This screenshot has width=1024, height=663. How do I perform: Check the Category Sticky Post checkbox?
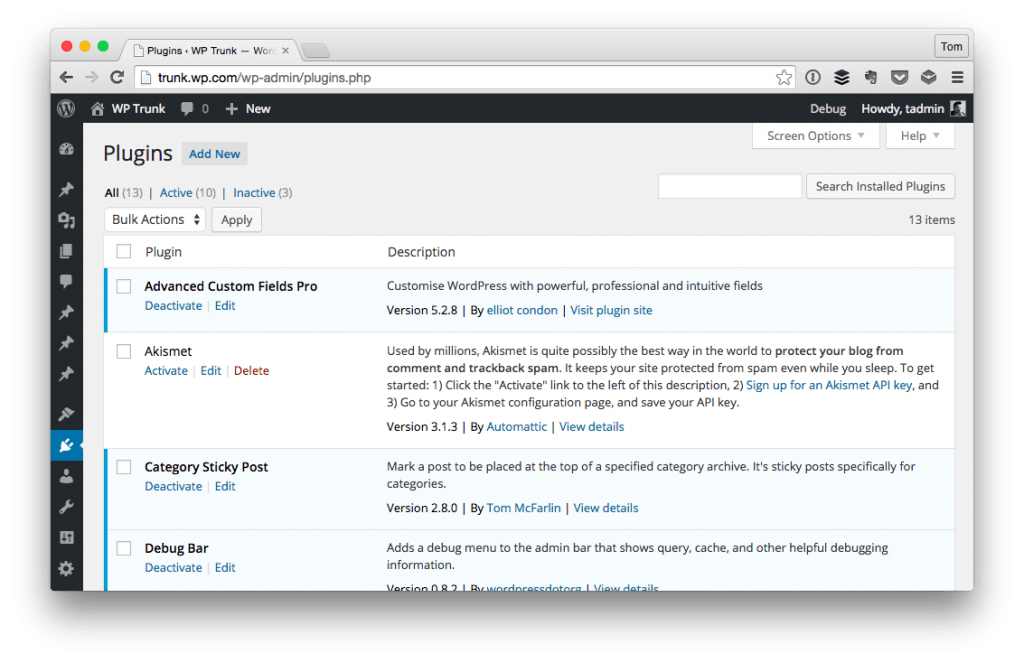tap(123, 467)
